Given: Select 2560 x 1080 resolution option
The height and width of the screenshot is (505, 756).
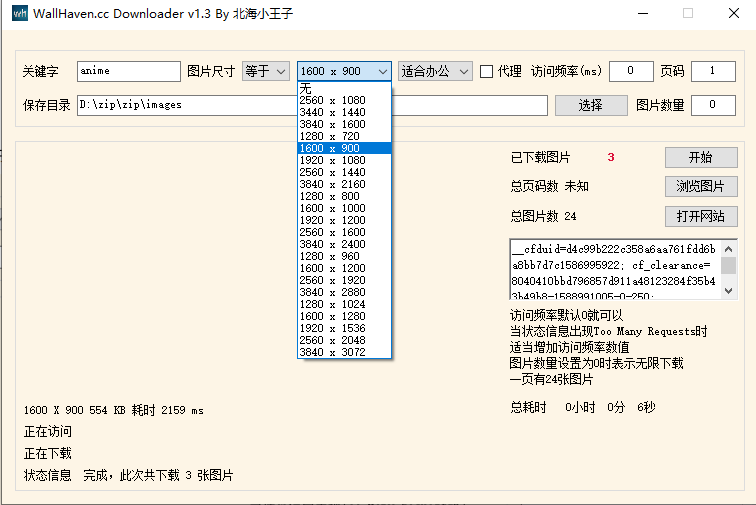Looking at the screenshot, I should pyautogui.click(x=344, y=100).
